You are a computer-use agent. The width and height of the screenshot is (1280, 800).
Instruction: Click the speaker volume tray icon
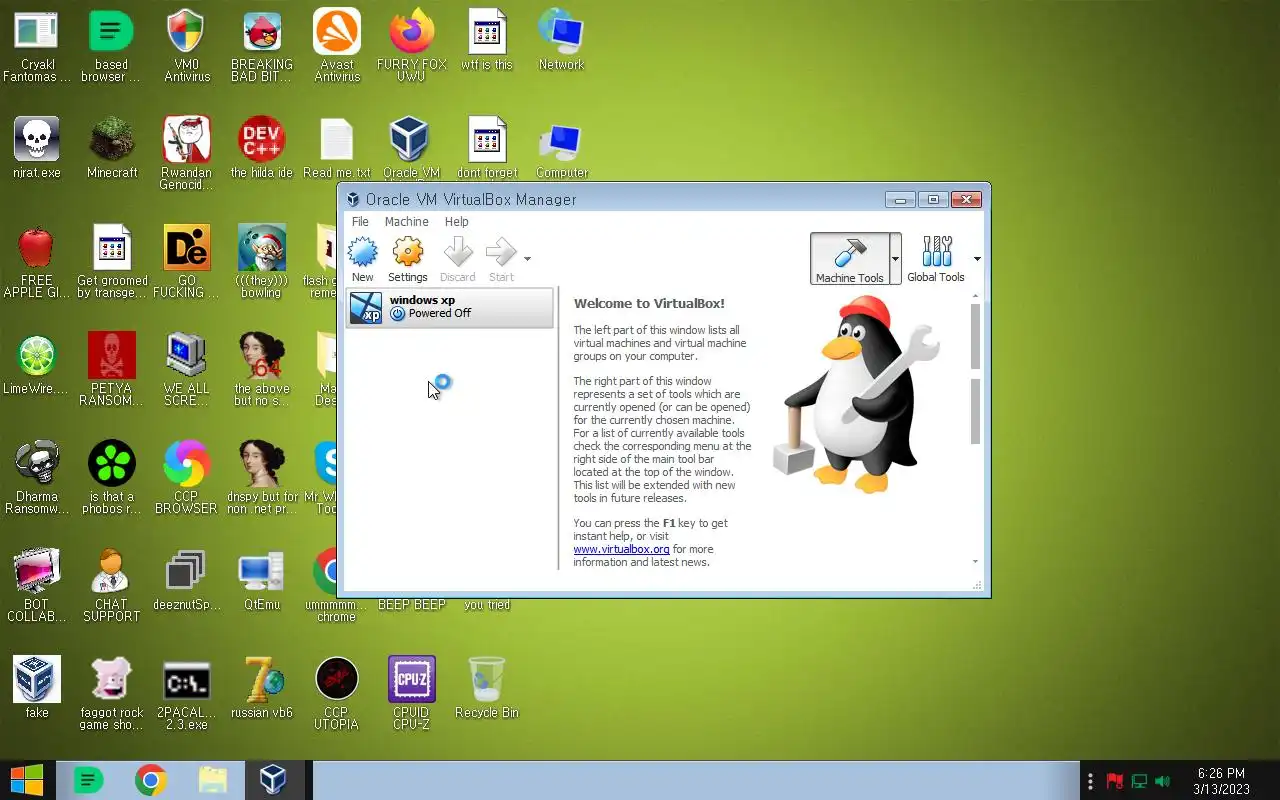coord(1162,781)
